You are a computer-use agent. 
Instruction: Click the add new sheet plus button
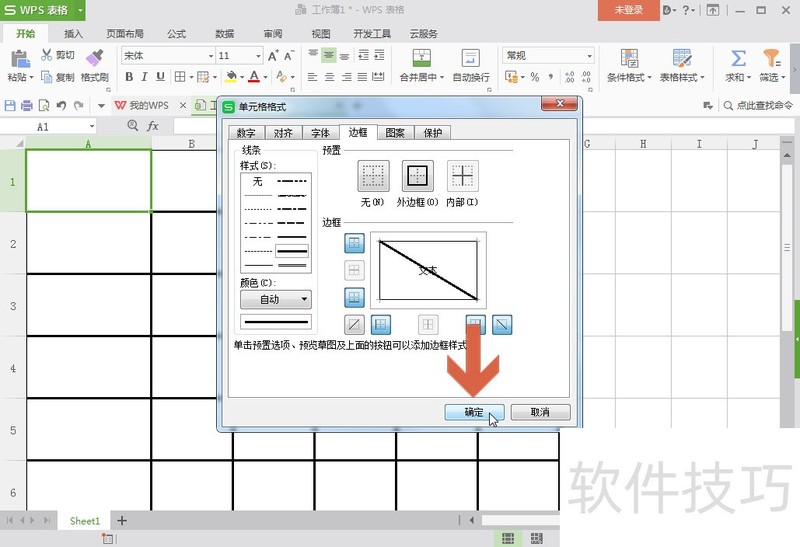122,521
